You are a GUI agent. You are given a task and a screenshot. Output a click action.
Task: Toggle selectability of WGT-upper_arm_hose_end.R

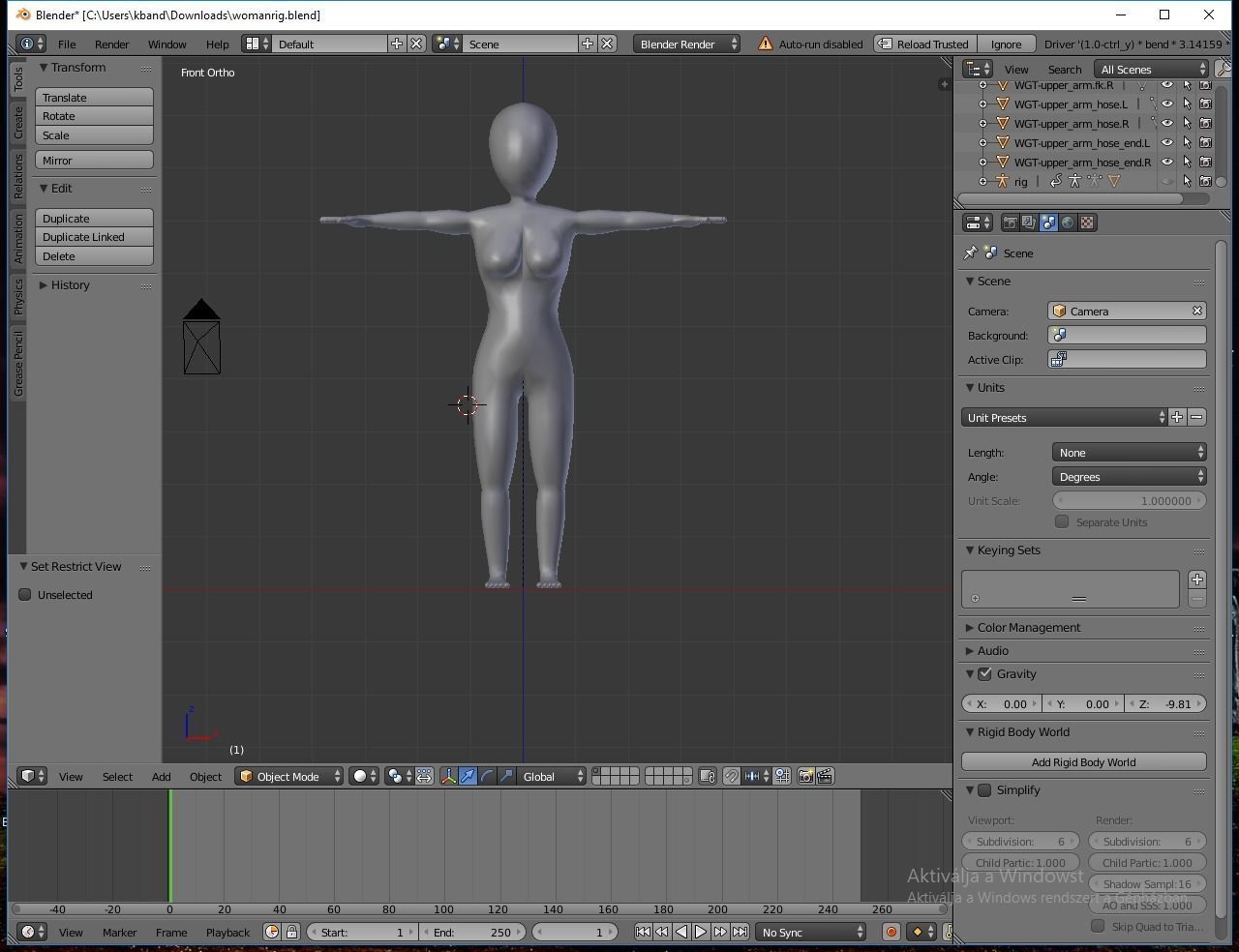1187,162
